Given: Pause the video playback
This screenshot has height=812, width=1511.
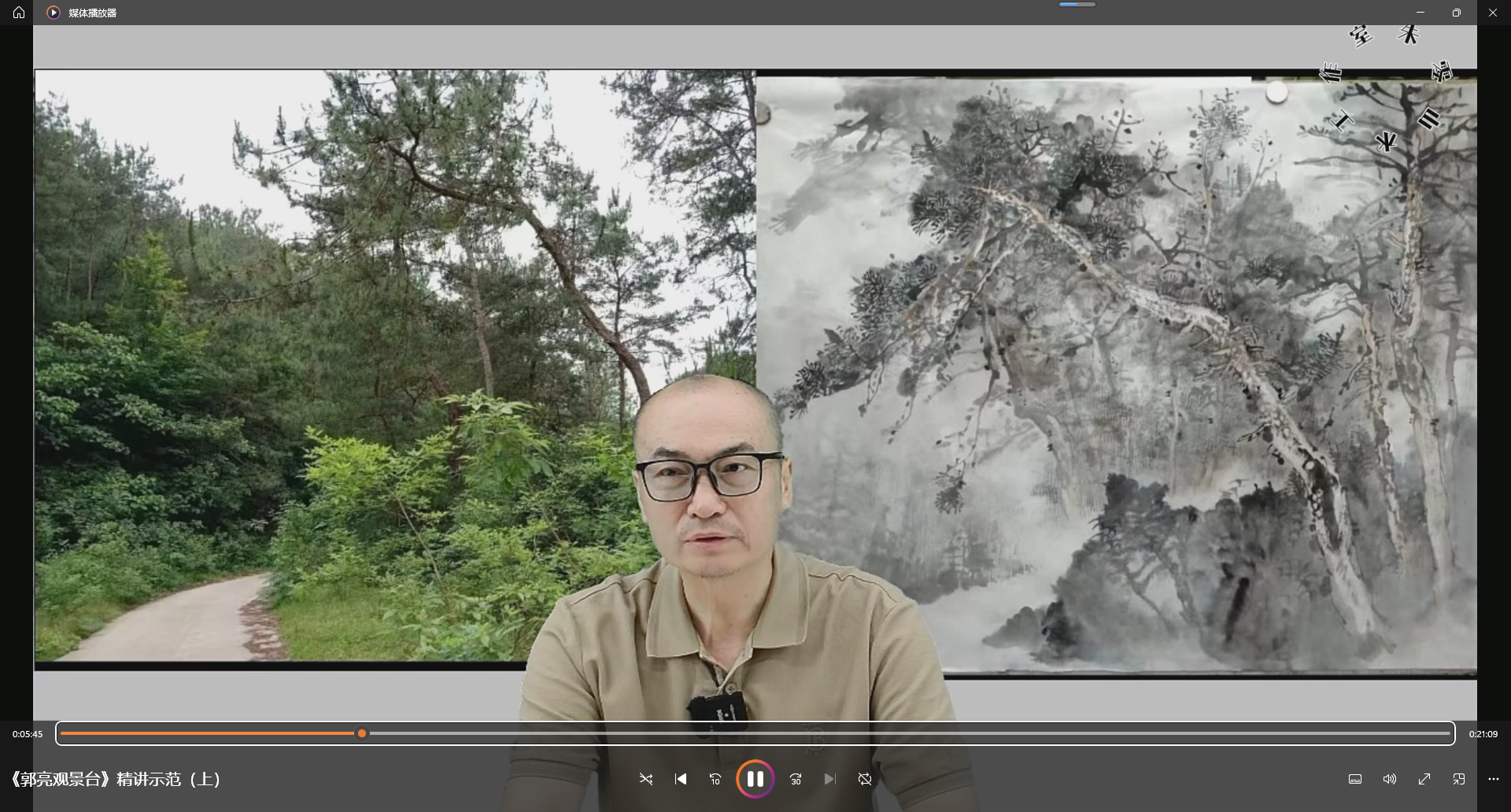Looking at the screenshot, I should 755,779.
